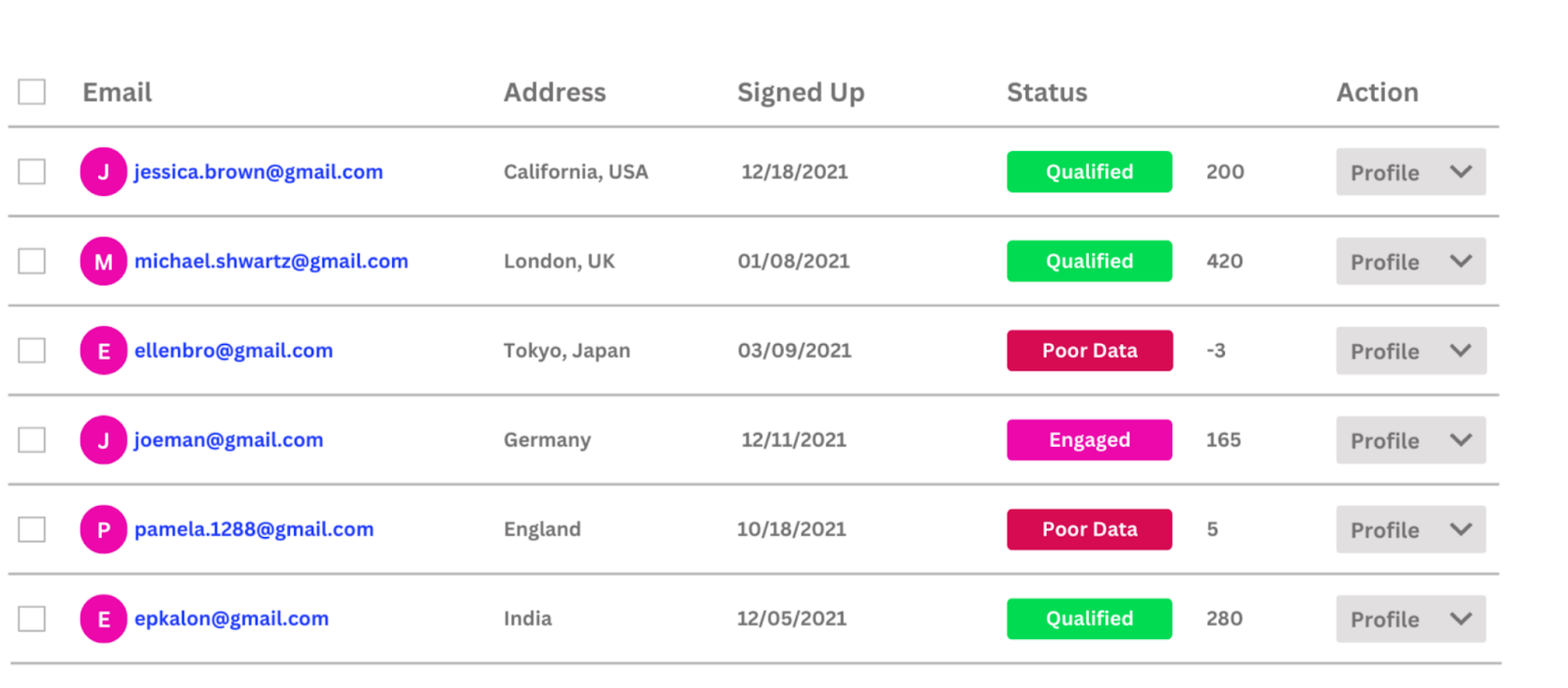
Task: Open the michael.shwartz@gmail.com email link
Action: coord(270,262)
